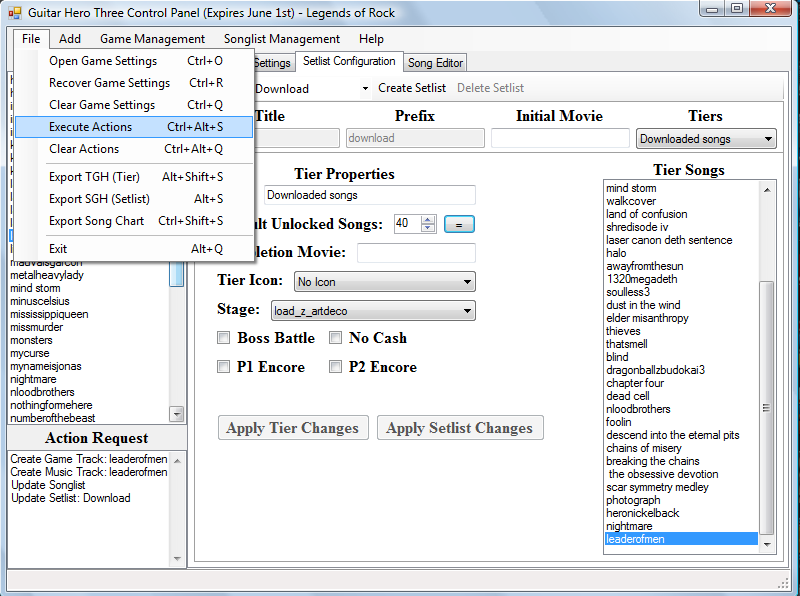
Task: Click Create Game Track: leaderofmen action
Action: point(89,459)
